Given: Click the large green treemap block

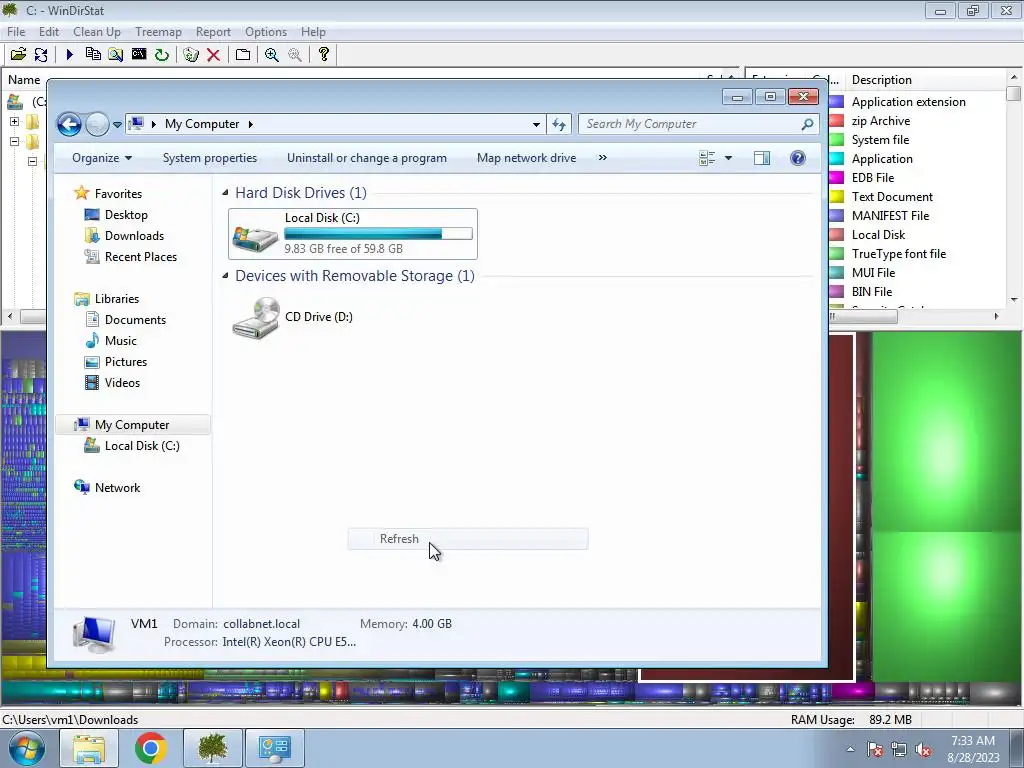Looking at the screenshot, I should 947,431.
